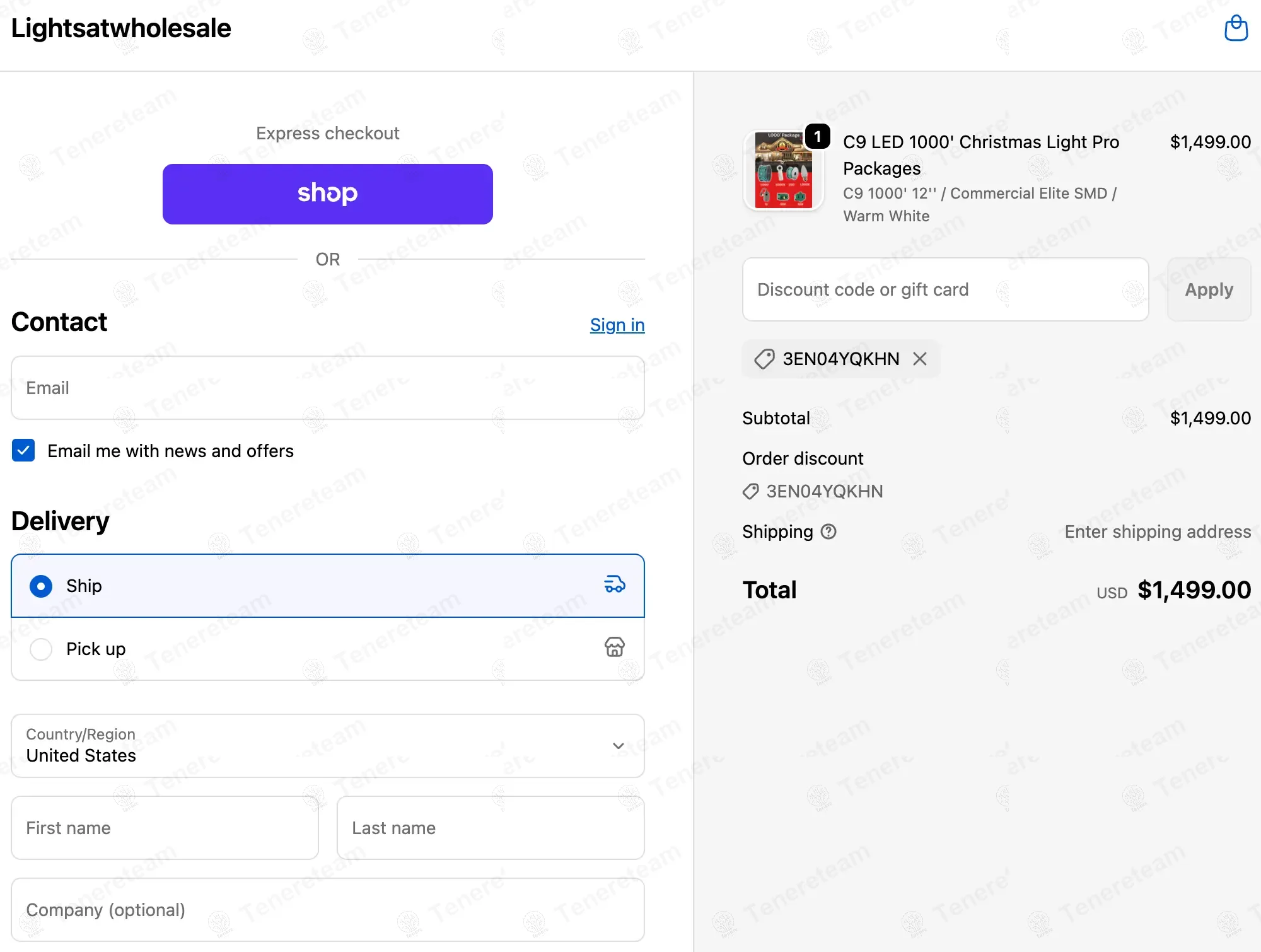The image size is (1261, 952).
Task: Uncheck Email me with news and offers
Action: [x=23, y=451]
